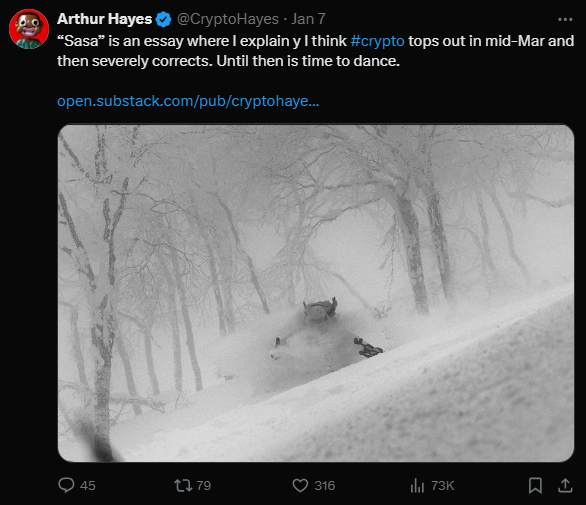Image resolution: width=586 pixels, height=505 pixels.
Task: Click the 316 likes count
Action: point(324,486)
